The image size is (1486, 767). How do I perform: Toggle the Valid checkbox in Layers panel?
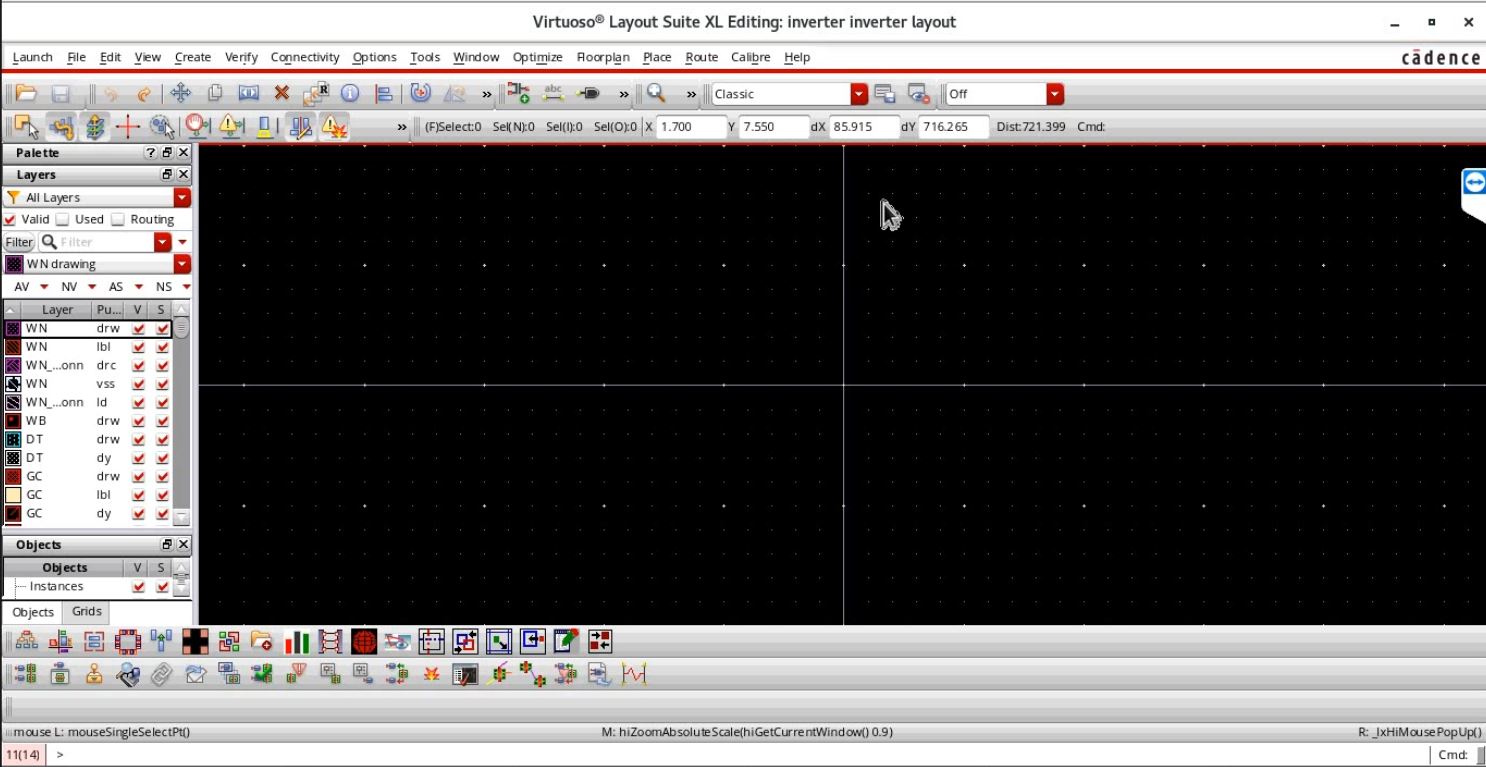click(9, 220)
